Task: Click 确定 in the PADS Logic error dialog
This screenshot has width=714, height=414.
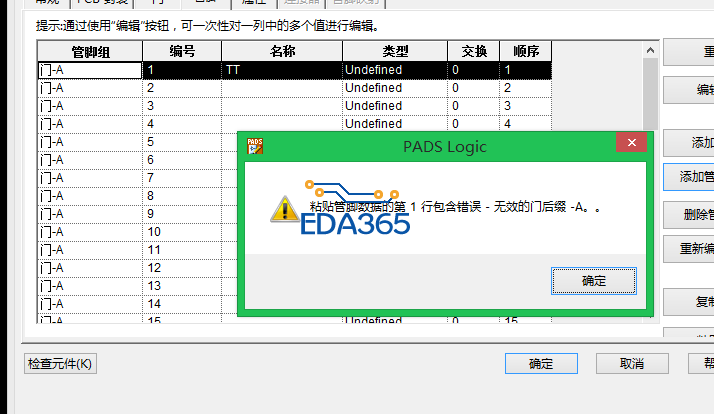Action: [x=593, y=281]
